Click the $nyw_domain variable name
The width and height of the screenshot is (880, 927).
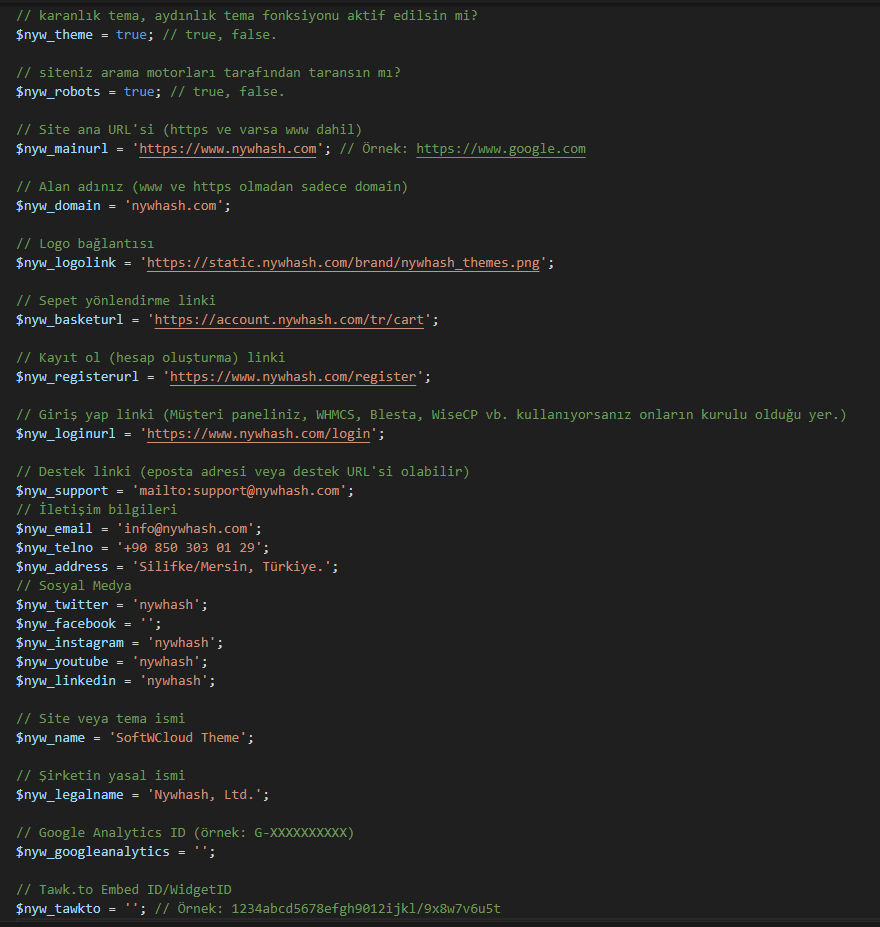coord(58,206)
